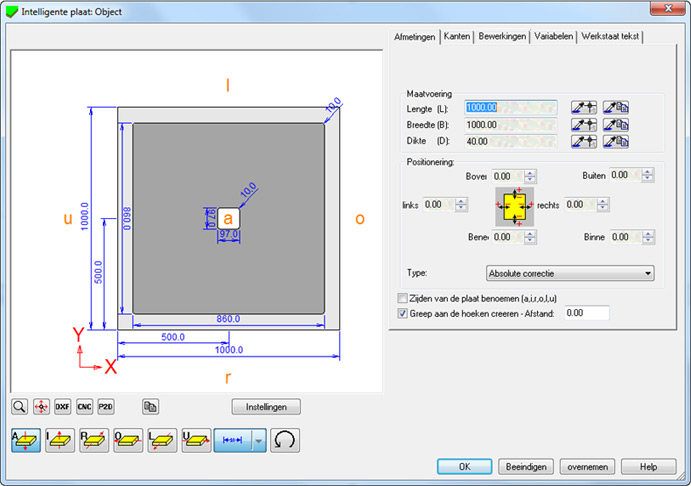Click the copy-measure icon for Lengte
Viewport: 691px width, 486px height.
616,107
